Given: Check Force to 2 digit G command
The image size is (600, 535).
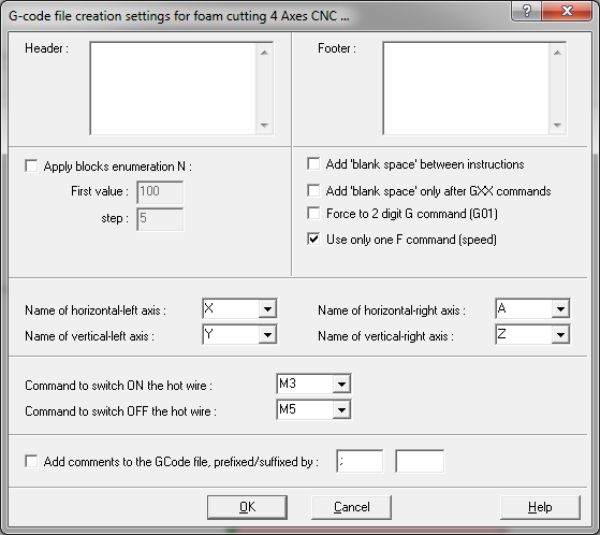Looking at the screenshot, I should [313, 213].
